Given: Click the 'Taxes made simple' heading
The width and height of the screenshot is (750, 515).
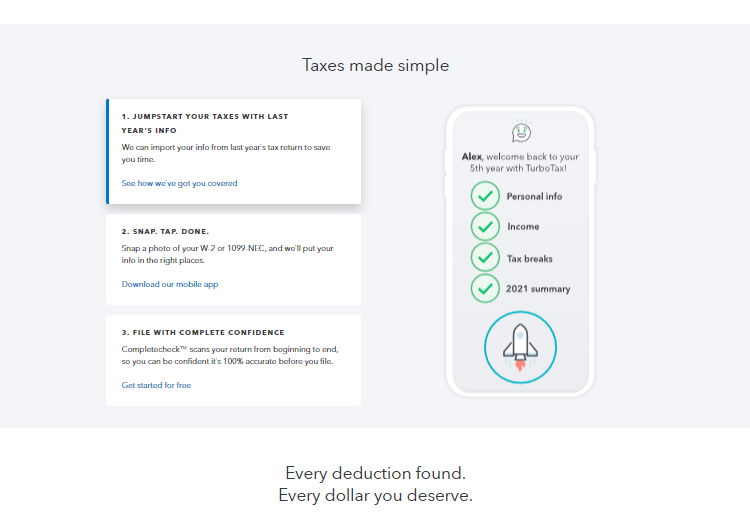Looking at the screenshot, I should (x=375, y=65).
